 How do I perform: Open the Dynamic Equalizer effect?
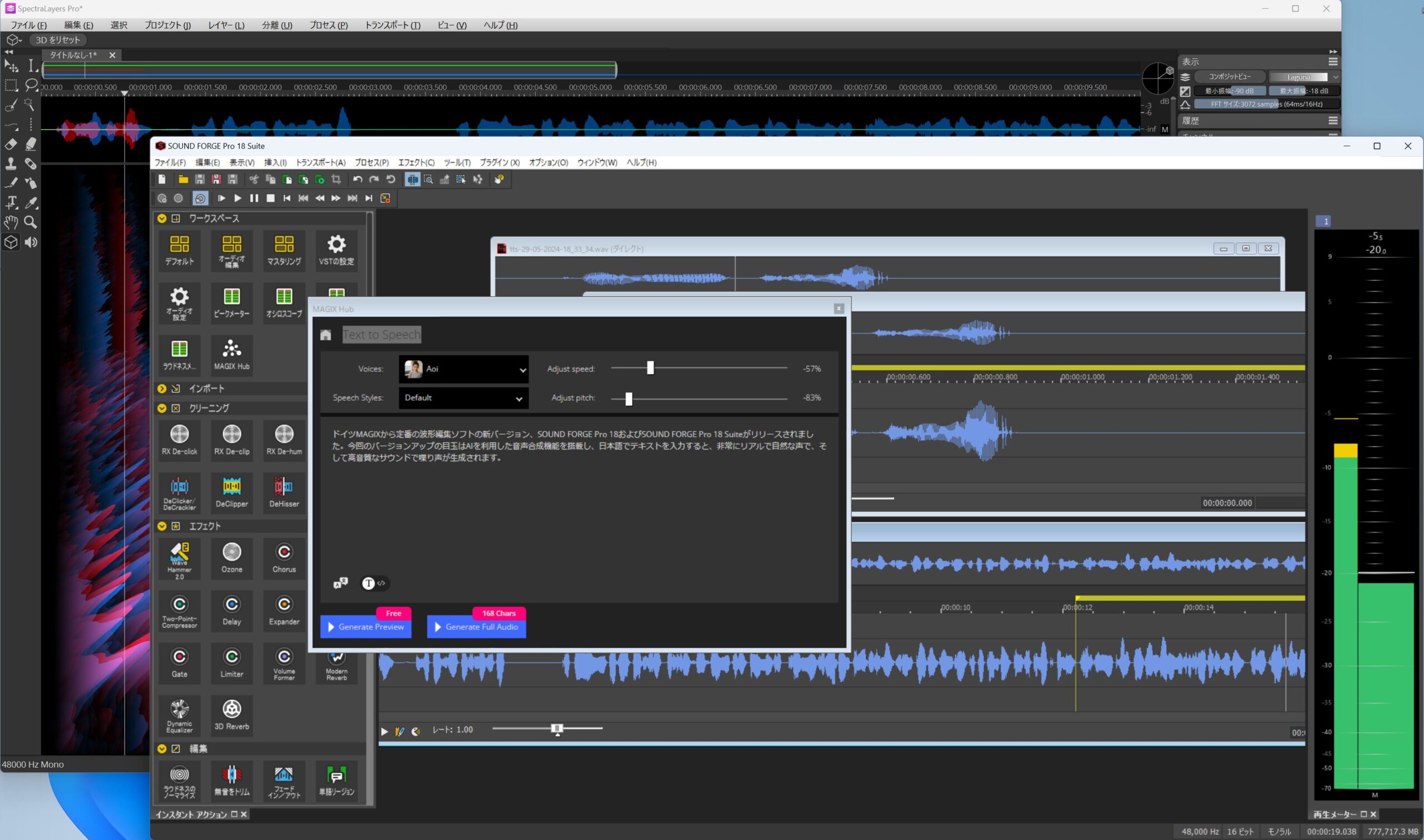180,716
